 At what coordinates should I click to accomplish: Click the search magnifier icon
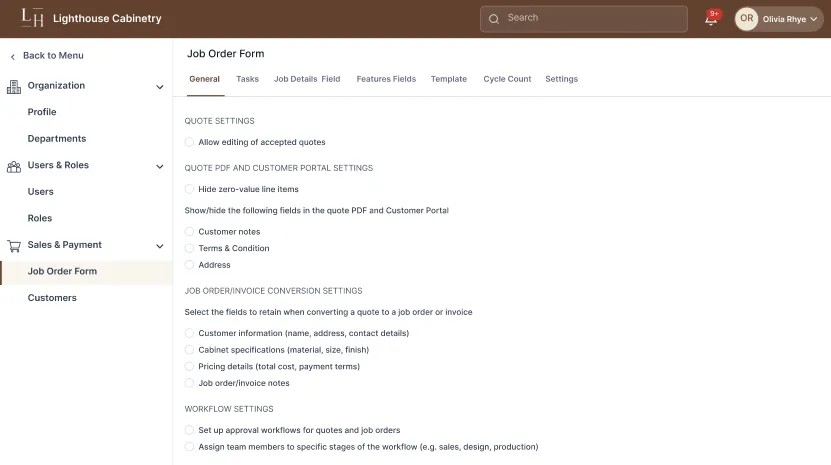(494, 18)
